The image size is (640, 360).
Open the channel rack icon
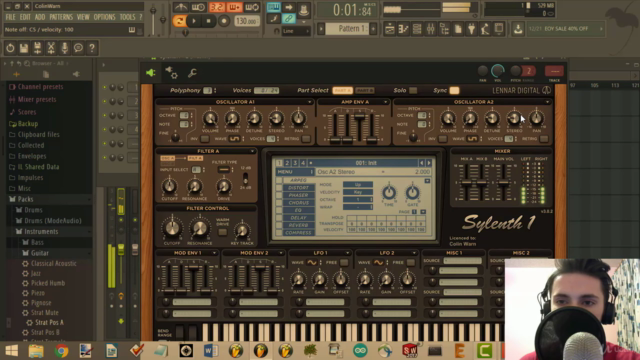click(417, 29)
